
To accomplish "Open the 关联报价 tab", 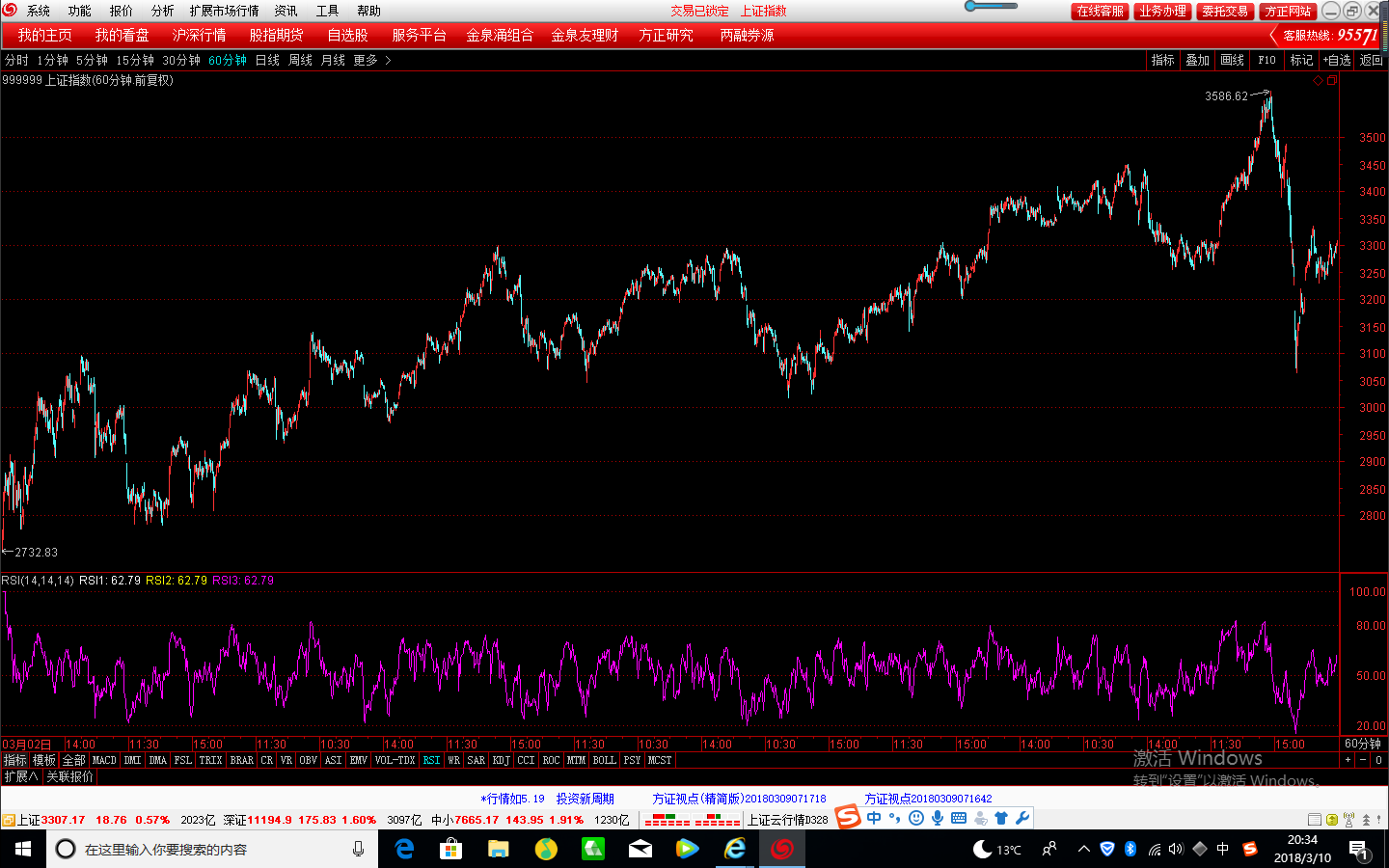I will click(69, 776).
